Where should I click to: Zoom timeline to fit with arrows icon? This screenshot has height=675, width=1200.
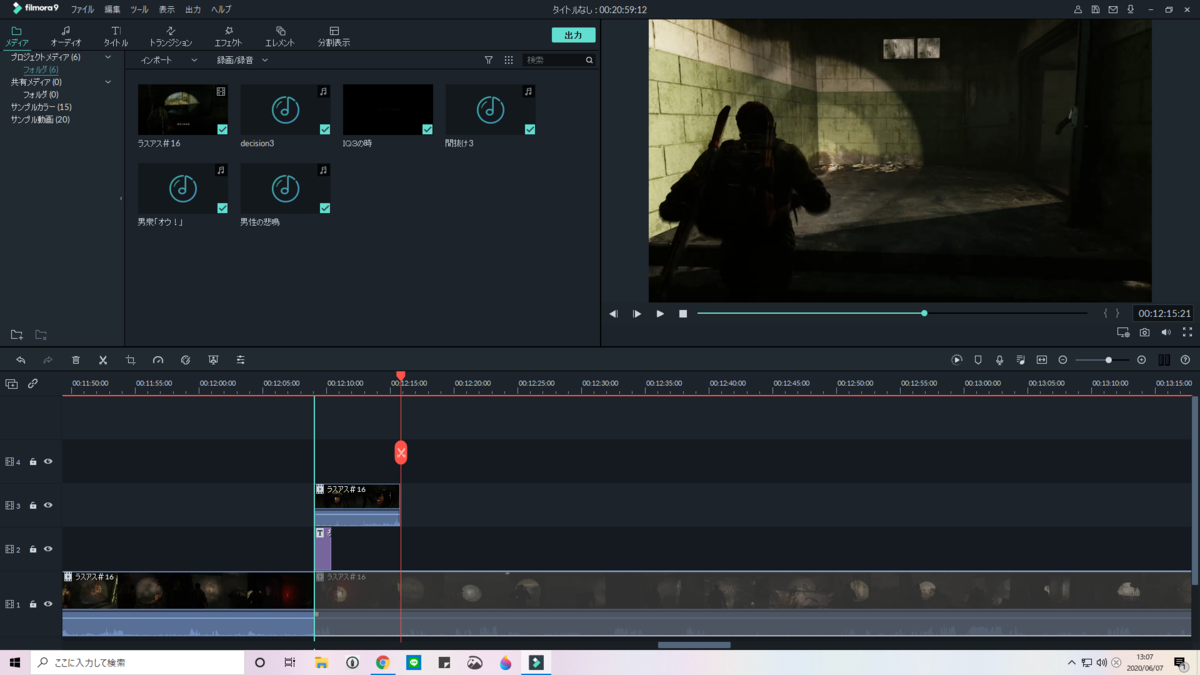(1041, 360)
